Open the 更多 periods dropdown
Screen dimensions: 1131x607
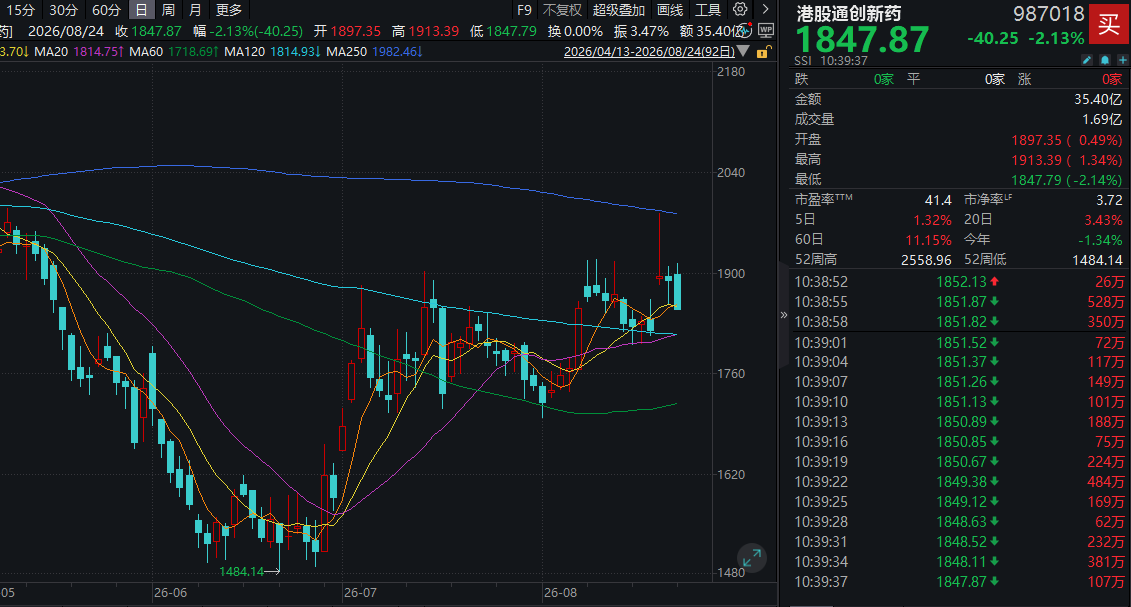tap(229, 10)
